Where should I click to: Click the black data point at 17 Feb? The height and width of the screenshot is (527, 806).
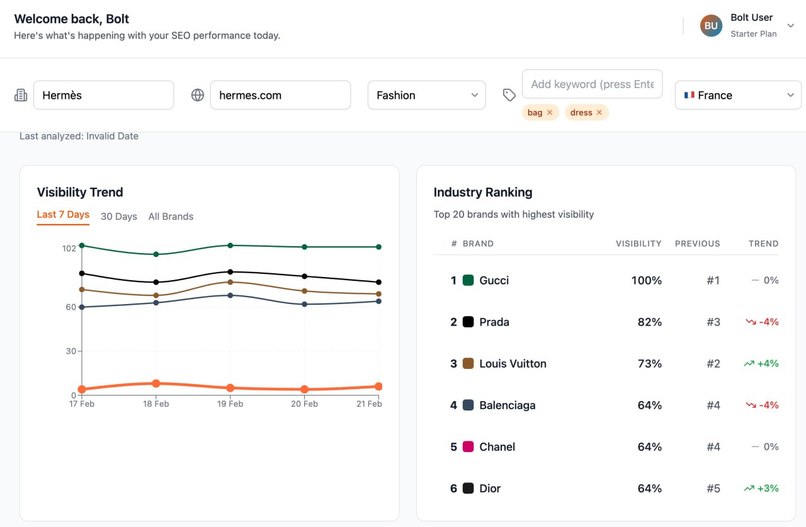[82, 274]
